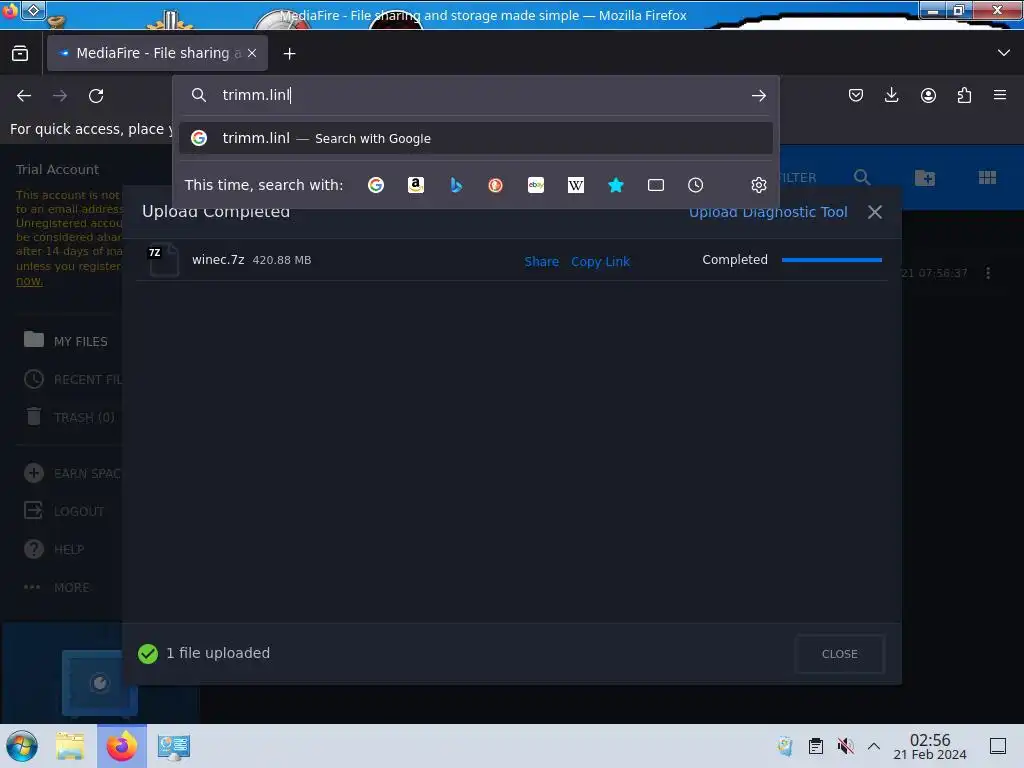Open the Pocket save icon

(x=856, y=95)
